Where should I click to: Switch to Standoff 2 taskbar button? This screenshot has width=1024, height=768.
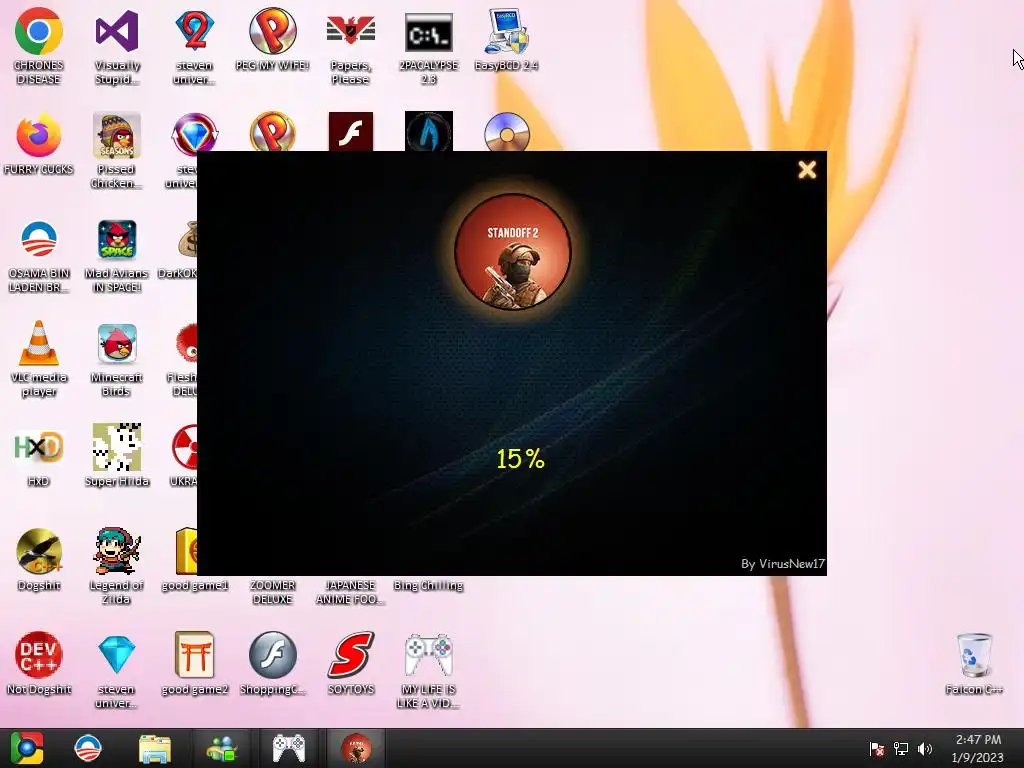point(356,748)
